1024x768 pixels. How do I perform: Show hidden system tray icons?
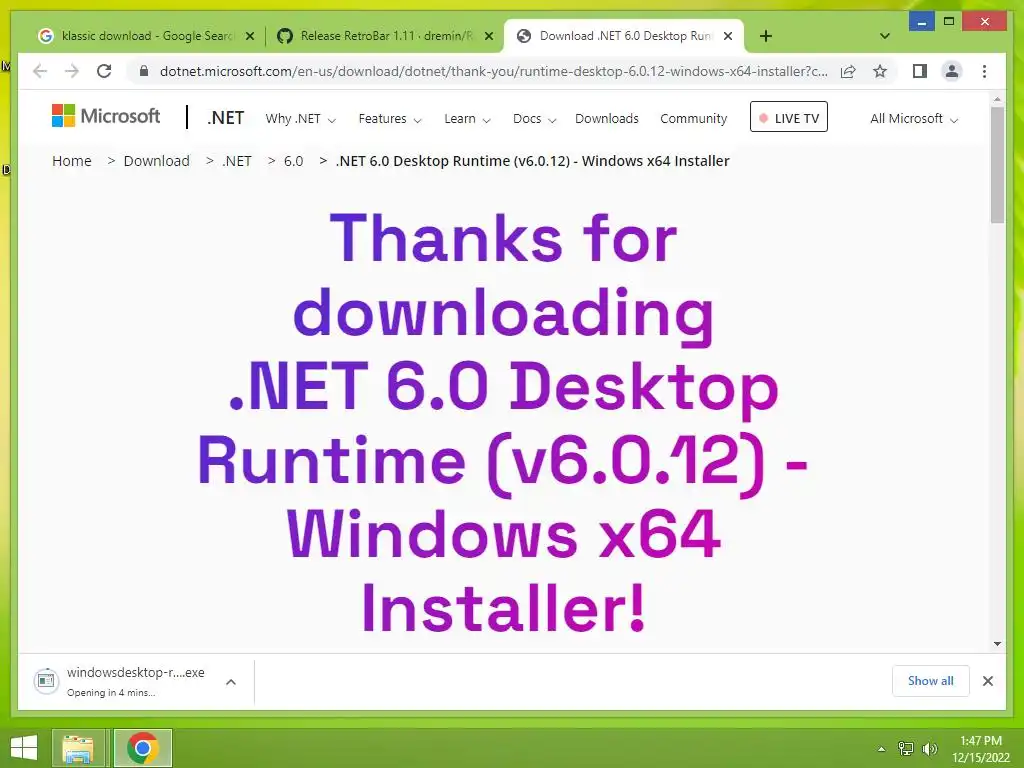[x=882, y=749]
